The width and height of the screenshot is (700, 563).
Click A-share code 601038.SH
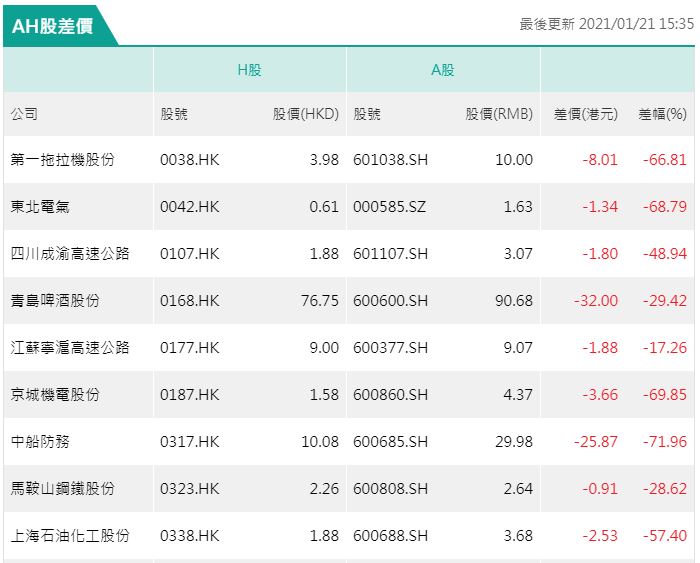390,160
